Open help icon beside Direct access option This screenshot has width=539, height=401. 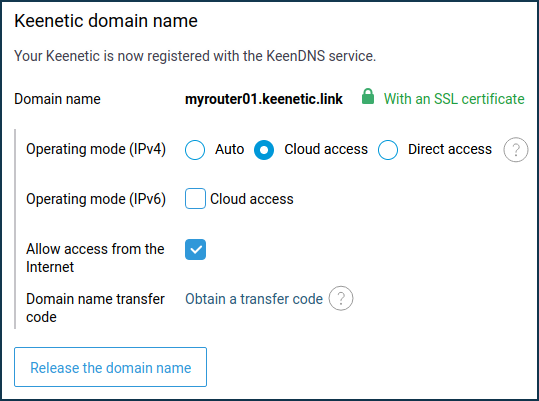click(x=516, y=150)
